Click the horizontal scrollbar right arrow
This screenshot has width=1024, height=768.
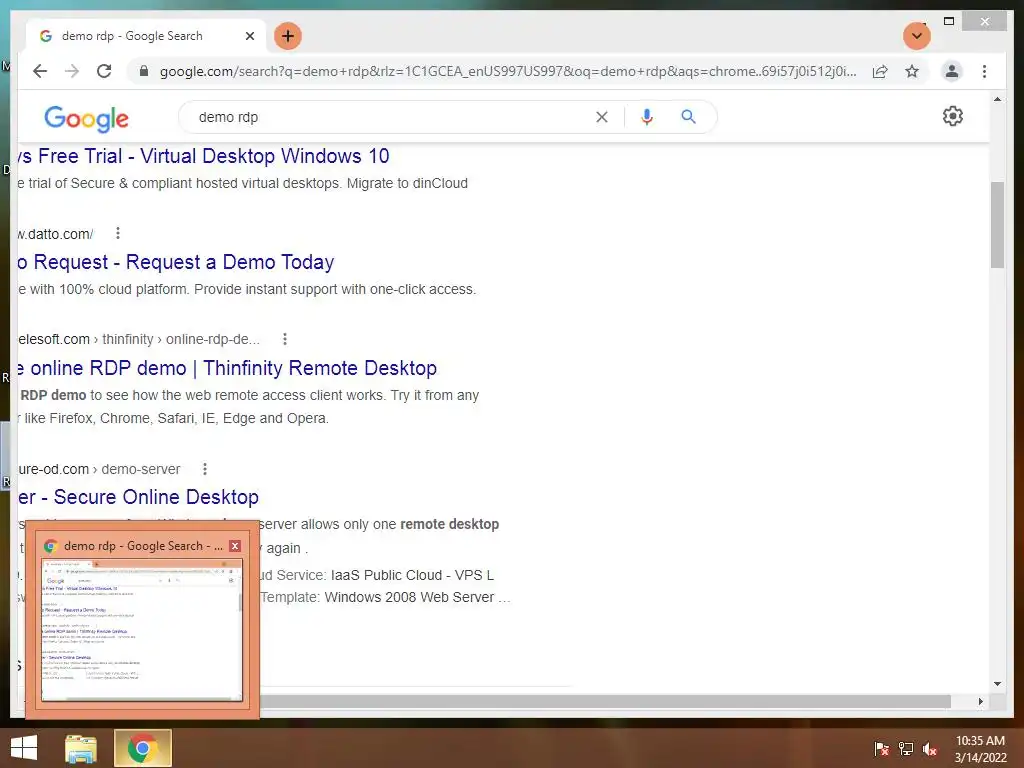click(980, 701)
